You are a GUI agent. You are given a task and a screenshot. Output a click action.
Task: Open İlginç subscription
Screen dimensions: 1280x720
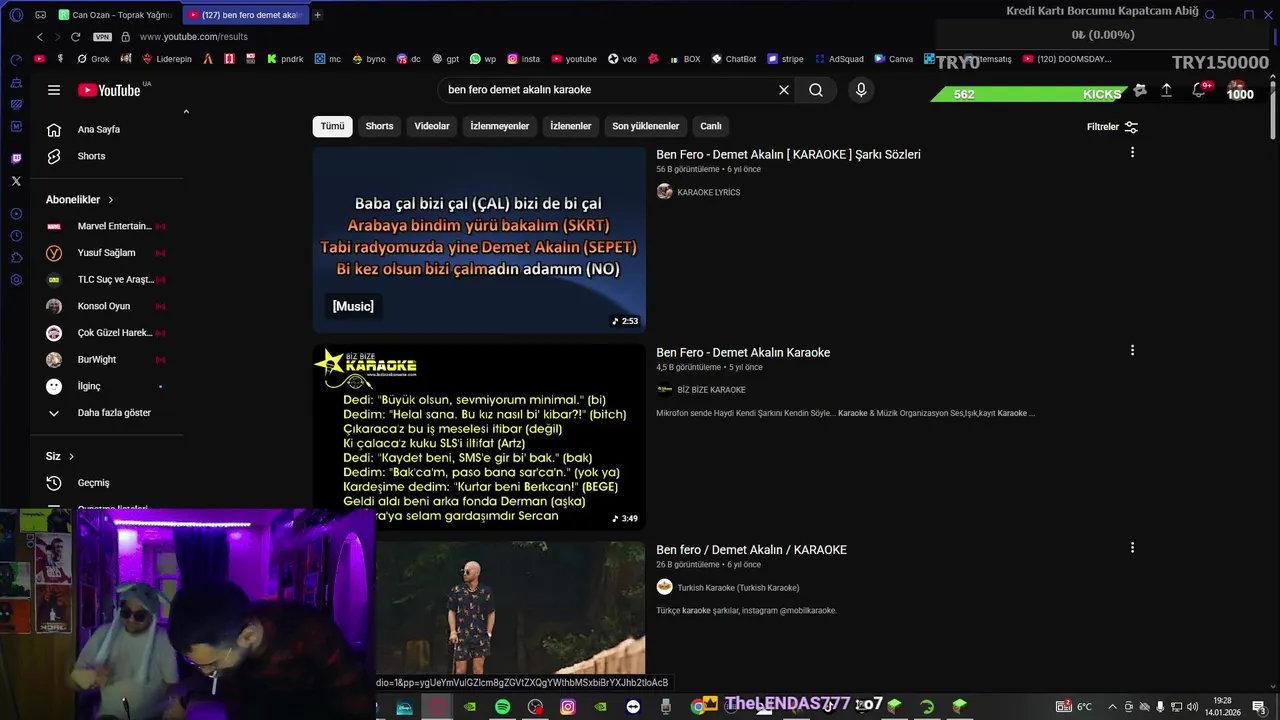point(106,386)
